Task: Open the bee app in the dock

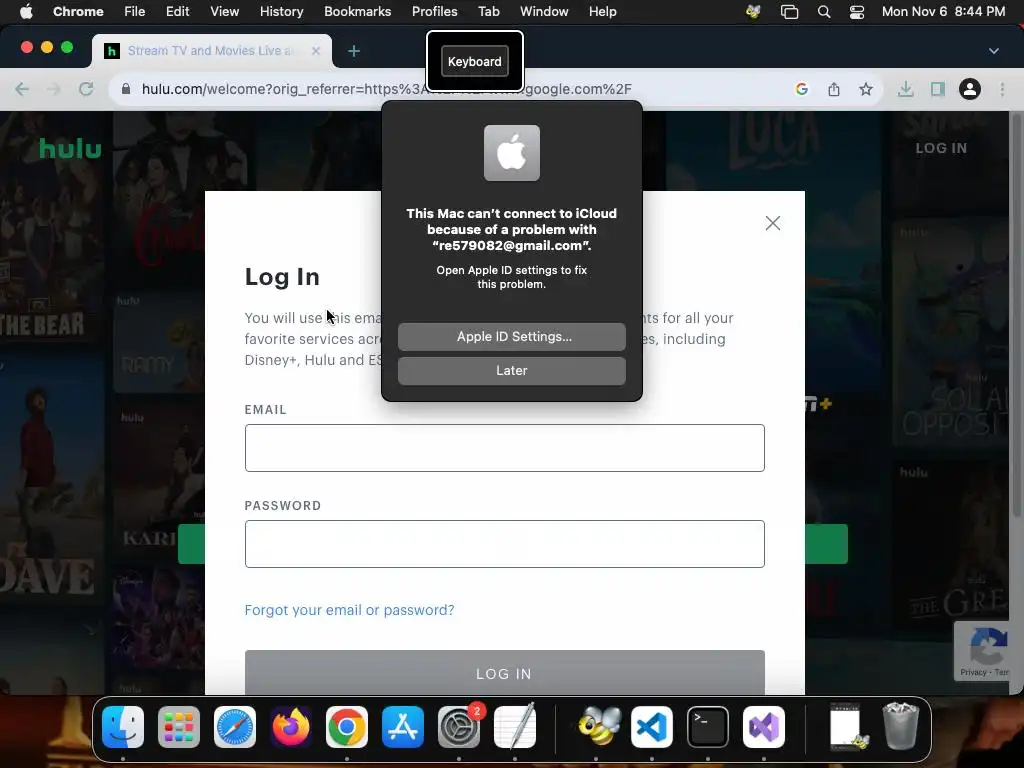Action: 599,727
